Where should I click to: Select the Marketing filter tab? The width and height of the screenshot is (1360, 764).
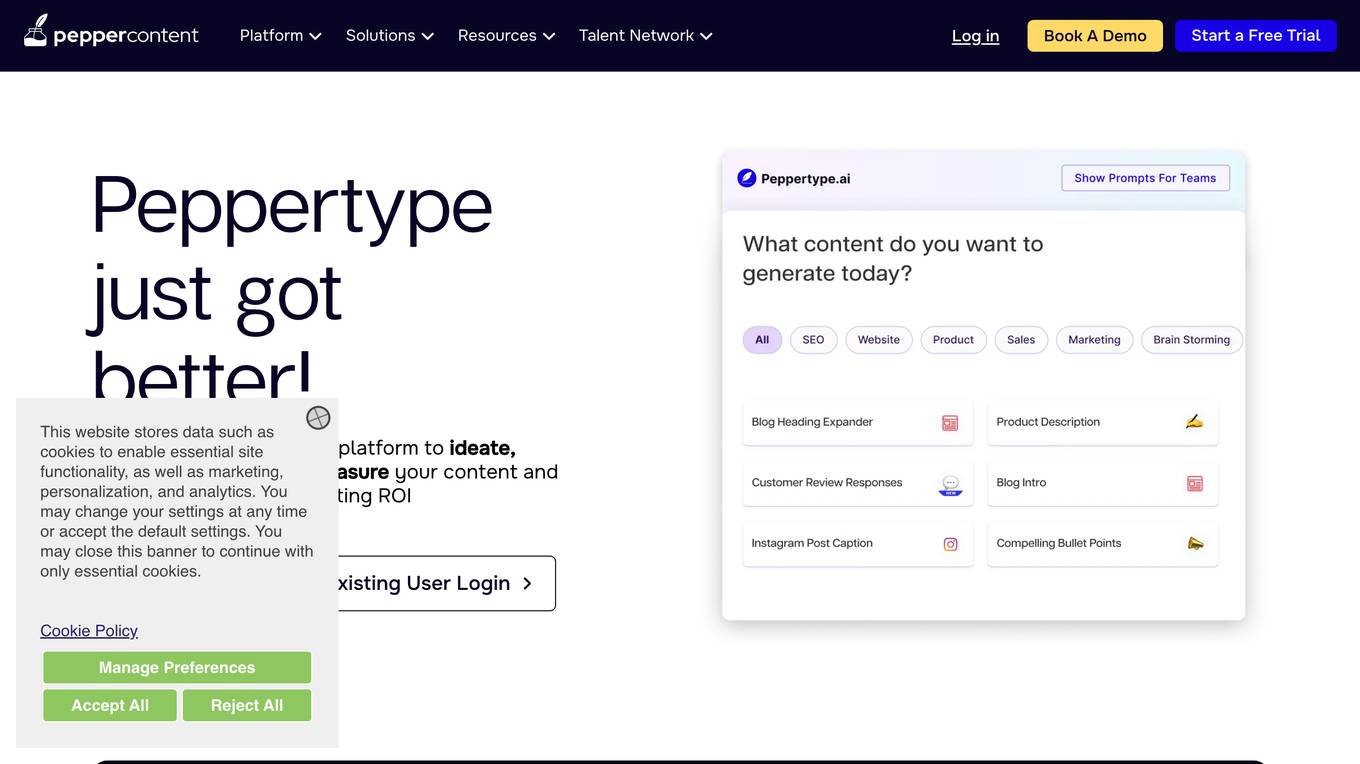pos(1094,340)
